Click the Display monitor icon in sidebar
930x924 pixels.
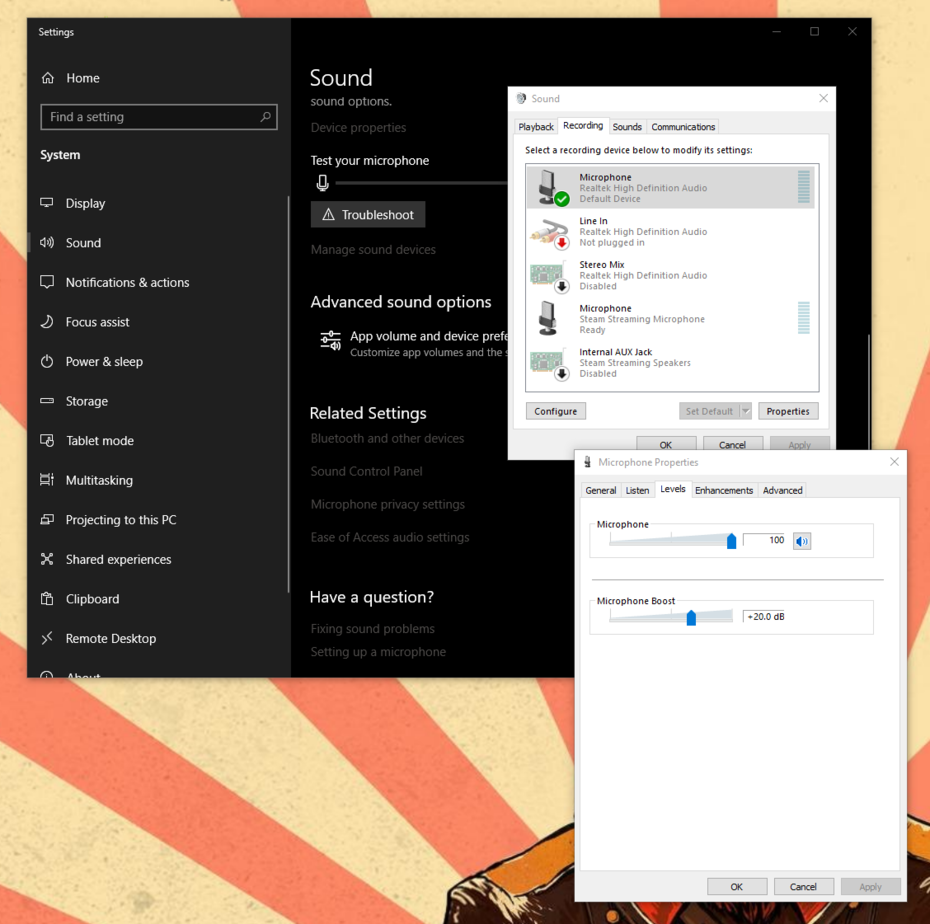pos(47,203)
